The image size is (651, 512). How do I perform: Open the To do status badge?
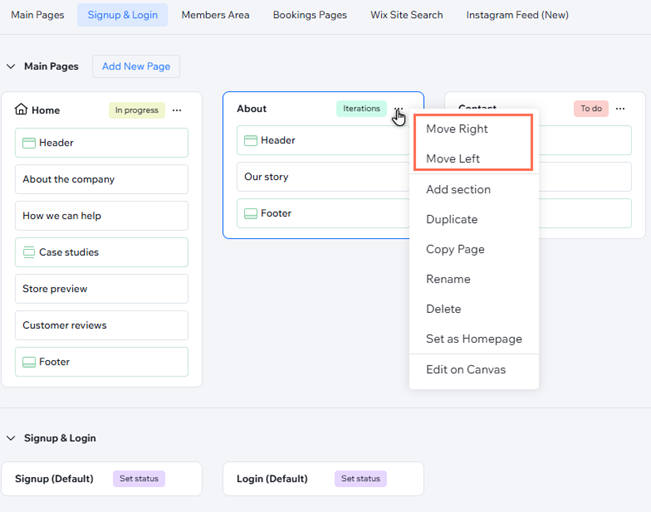pos(591,108)
